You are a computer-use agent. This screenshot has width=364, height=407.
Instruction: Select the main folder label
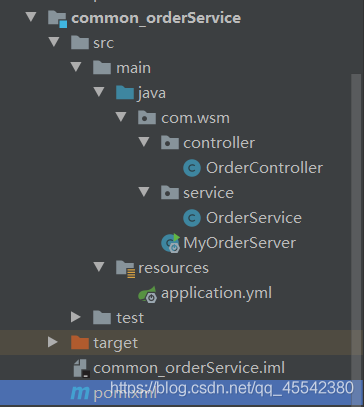[133, 68]
